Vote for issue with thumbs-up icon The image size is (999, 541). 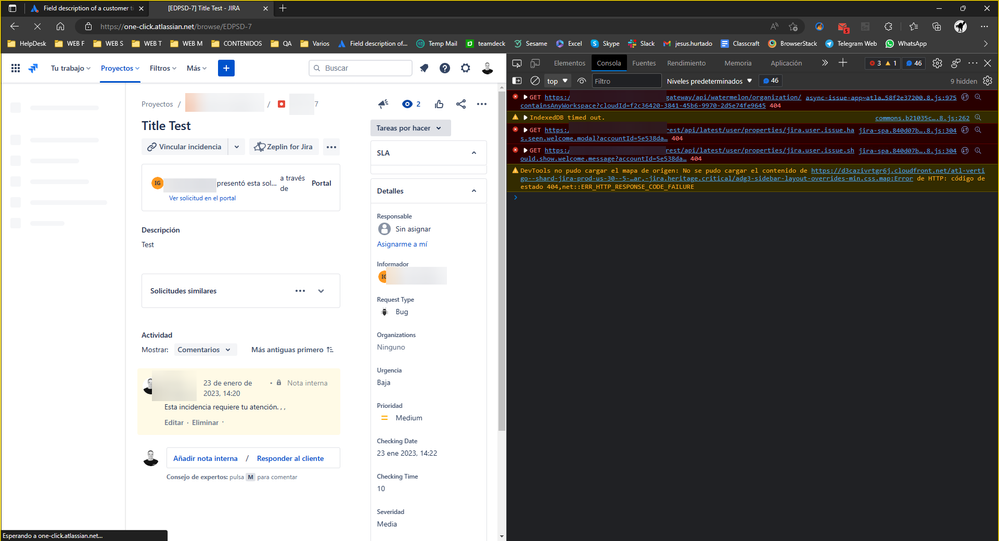click(439, 104)
